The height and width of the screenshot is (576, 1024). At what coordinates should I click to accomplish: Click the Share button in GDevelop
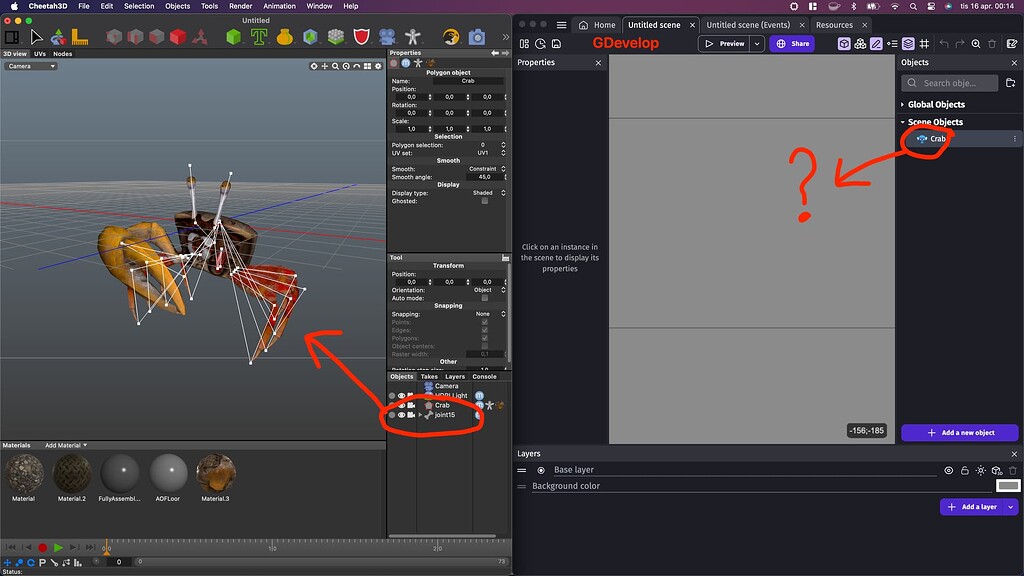(x=792, y=43)
